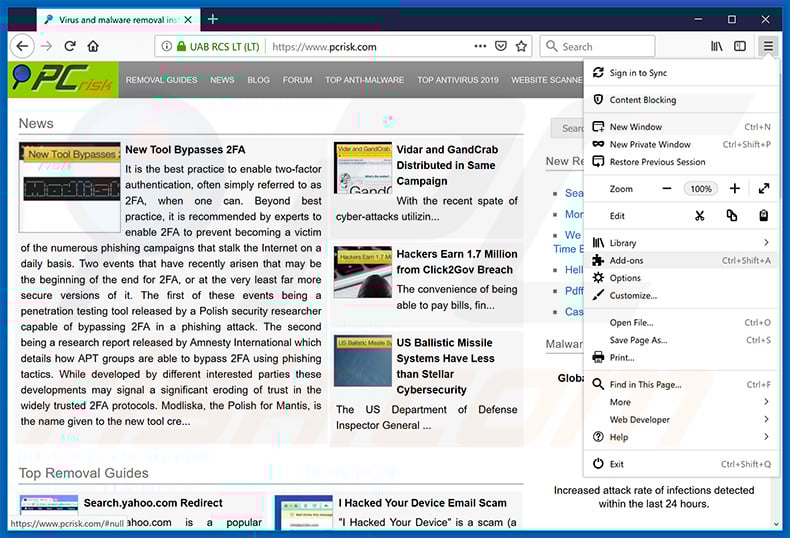Screen dimensions: 790x538
Task: Open US Ballistic Missile Systems article
Action: (445, 366)
